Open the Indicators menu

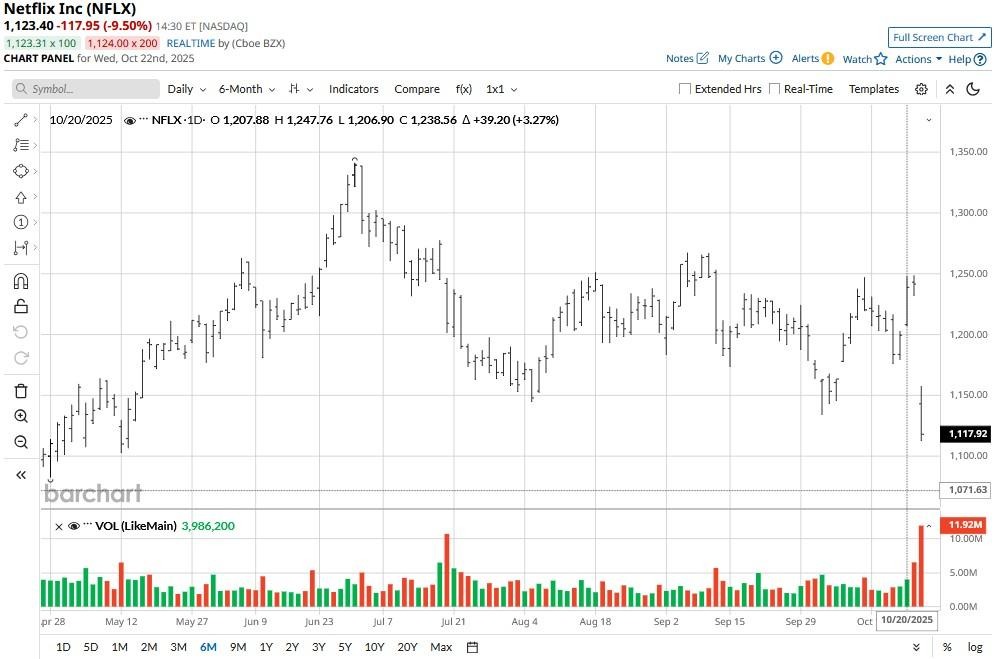point(353,89)
